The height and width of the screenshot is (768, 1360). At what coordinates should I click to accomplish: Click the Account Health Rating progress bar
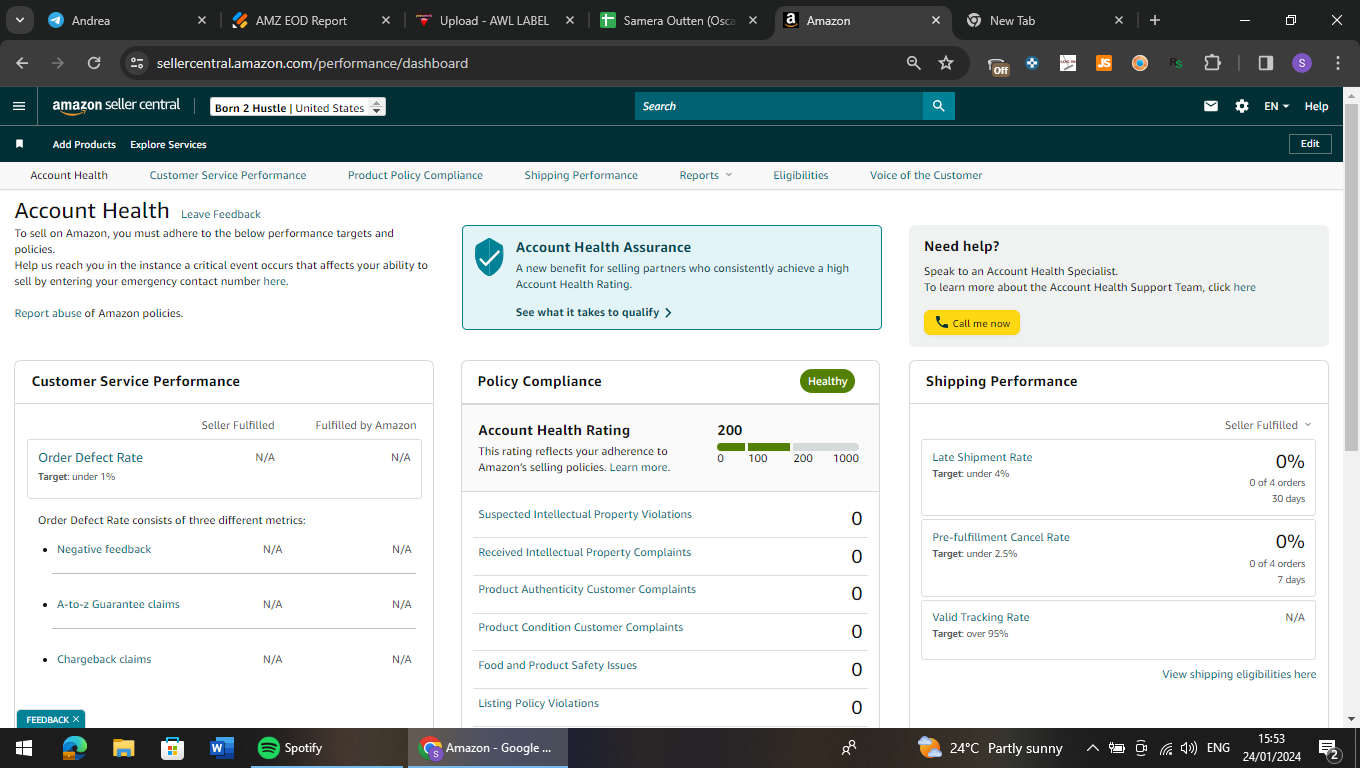pos(788,446)
